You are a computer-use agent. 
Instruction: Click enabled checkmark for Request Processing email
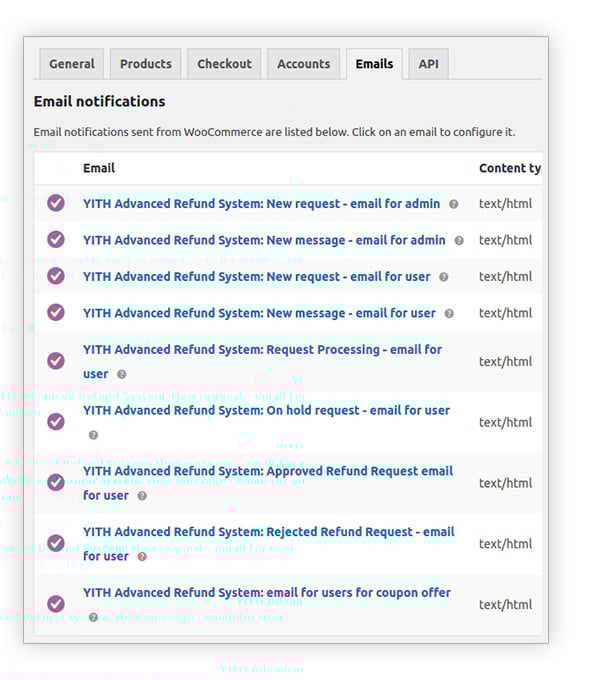pos(56,361)
